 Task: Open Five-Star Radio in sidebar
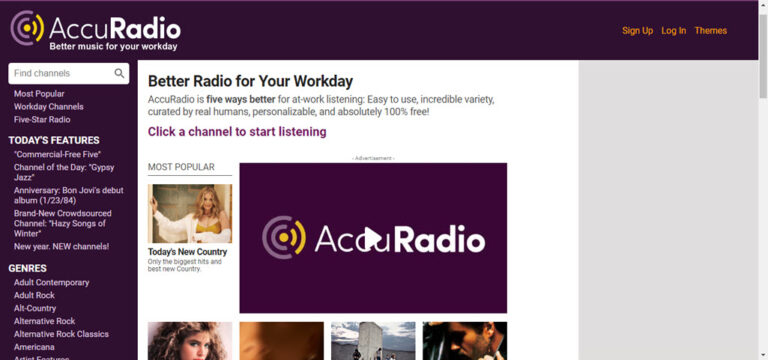[x=42, y=120]
